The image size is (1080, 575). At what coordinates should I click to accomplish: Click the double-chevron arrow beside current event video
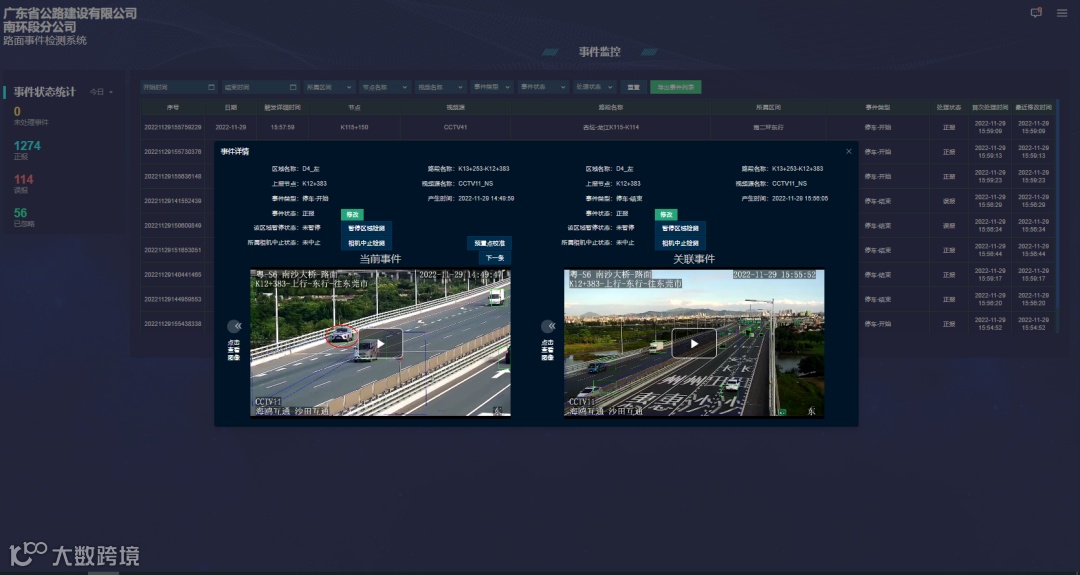click(237, 326)
